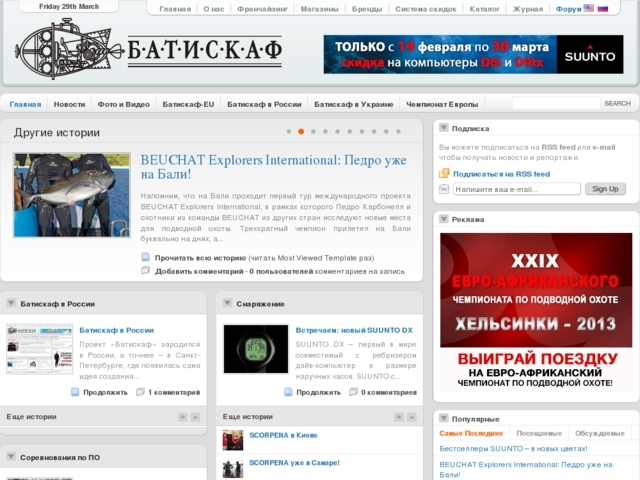Image resolution: width=640 pixels, height=480 pixels.
Task: Click Прочитать всю историю link
Action: (200, 258)
